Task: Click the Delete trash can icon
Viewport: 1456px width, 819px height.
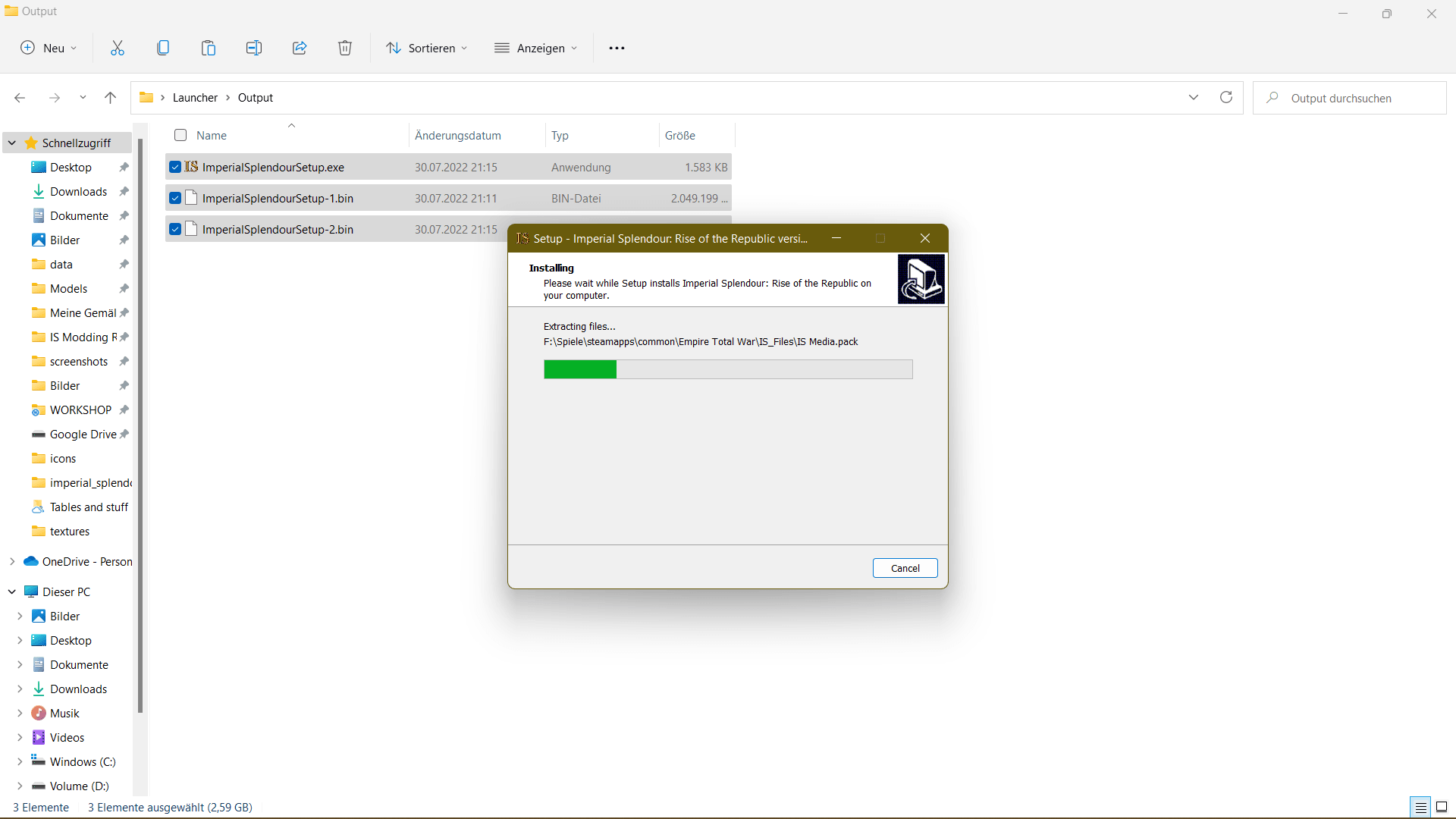Action: click(x=345, y=48)
